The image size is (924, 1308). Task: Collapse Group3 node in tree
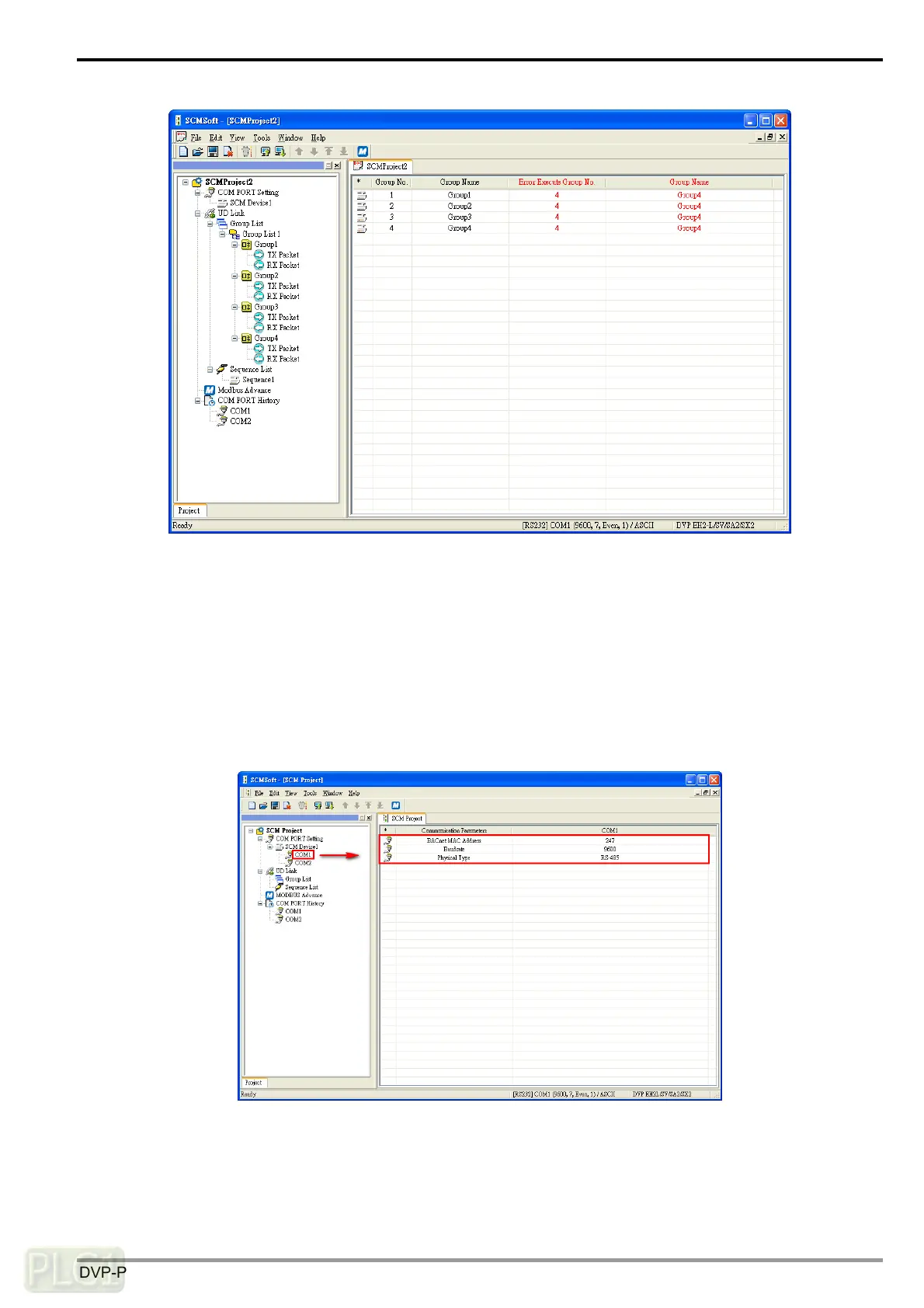pos(235,307)
